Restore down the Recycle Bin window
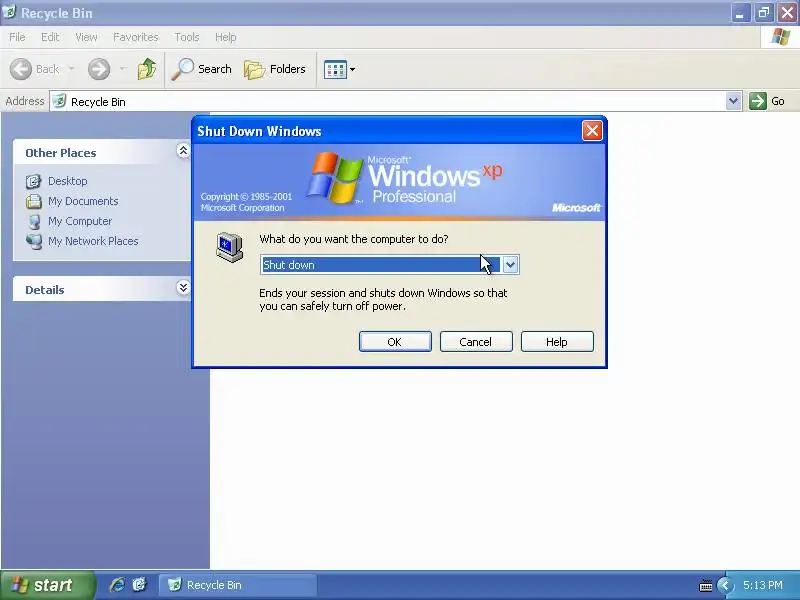The height and width of the screenshot is (600, 800). click(764, 13)
